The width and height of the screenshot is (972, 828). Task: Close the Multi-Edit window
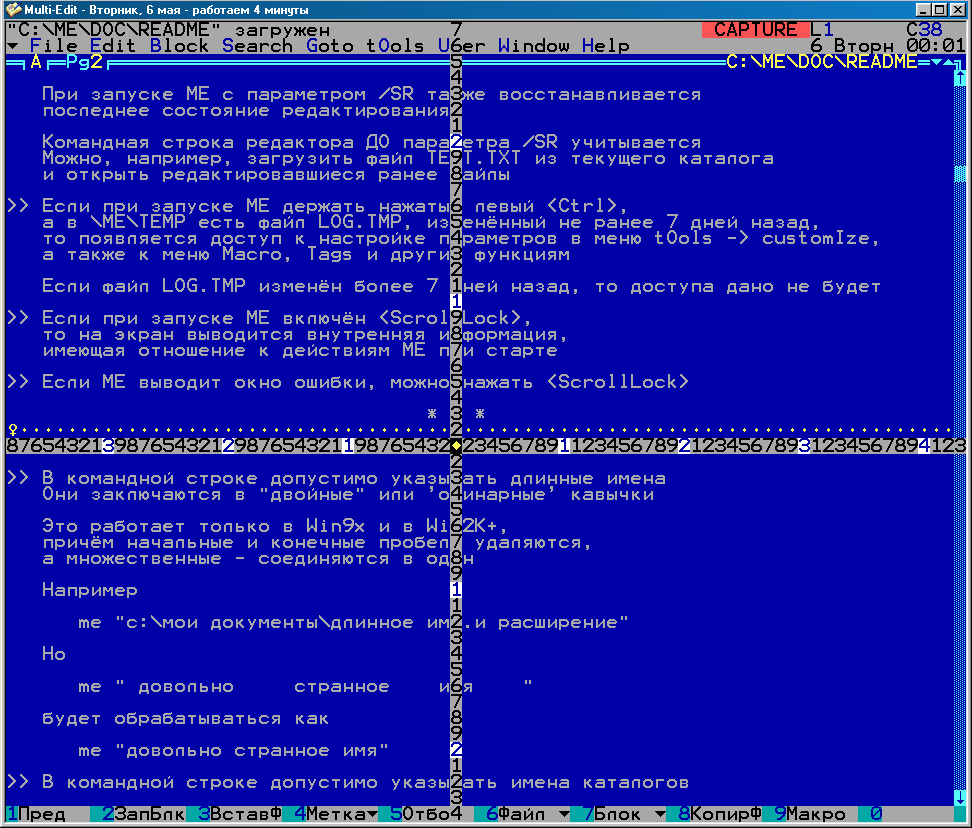coord(957,9)
